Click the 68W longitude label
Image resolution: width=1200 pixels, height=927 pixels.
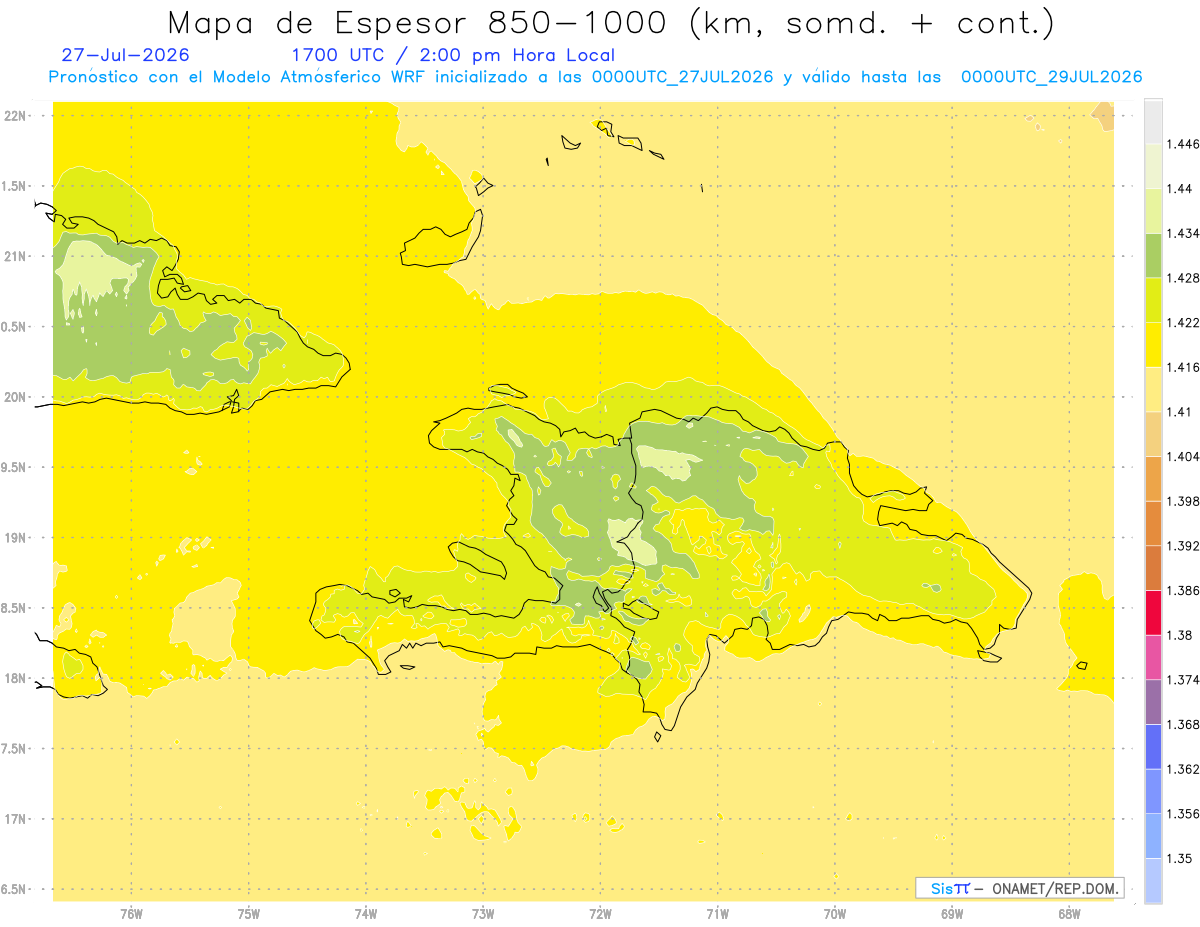coord(1069,914)
